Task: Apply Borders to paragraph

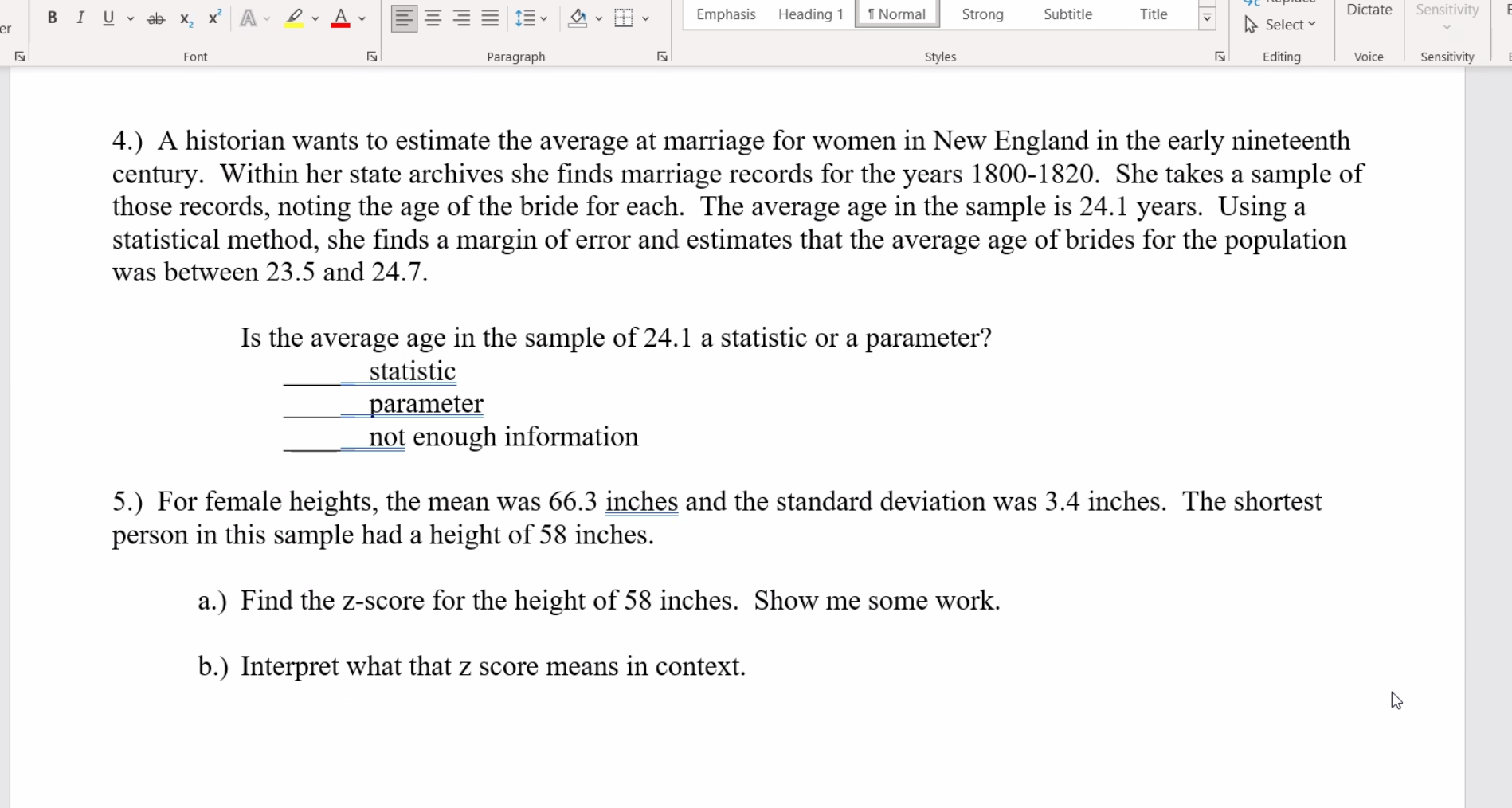Action: pyautogui.click(x=625, y=18)
